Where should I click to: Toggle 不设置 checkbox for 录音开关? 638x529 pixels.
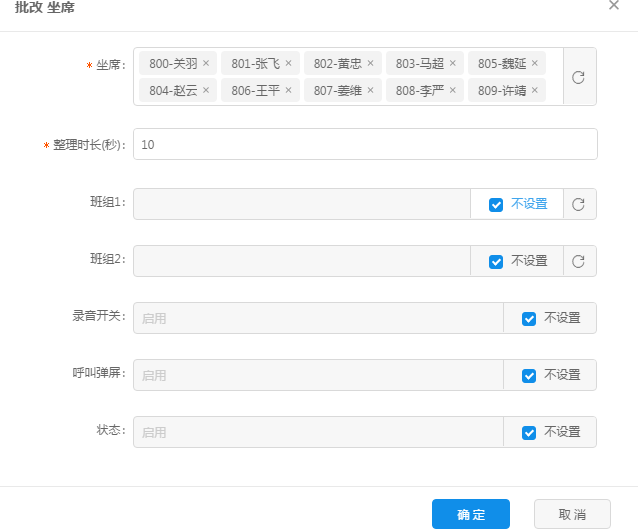click(x=529, y=318)
